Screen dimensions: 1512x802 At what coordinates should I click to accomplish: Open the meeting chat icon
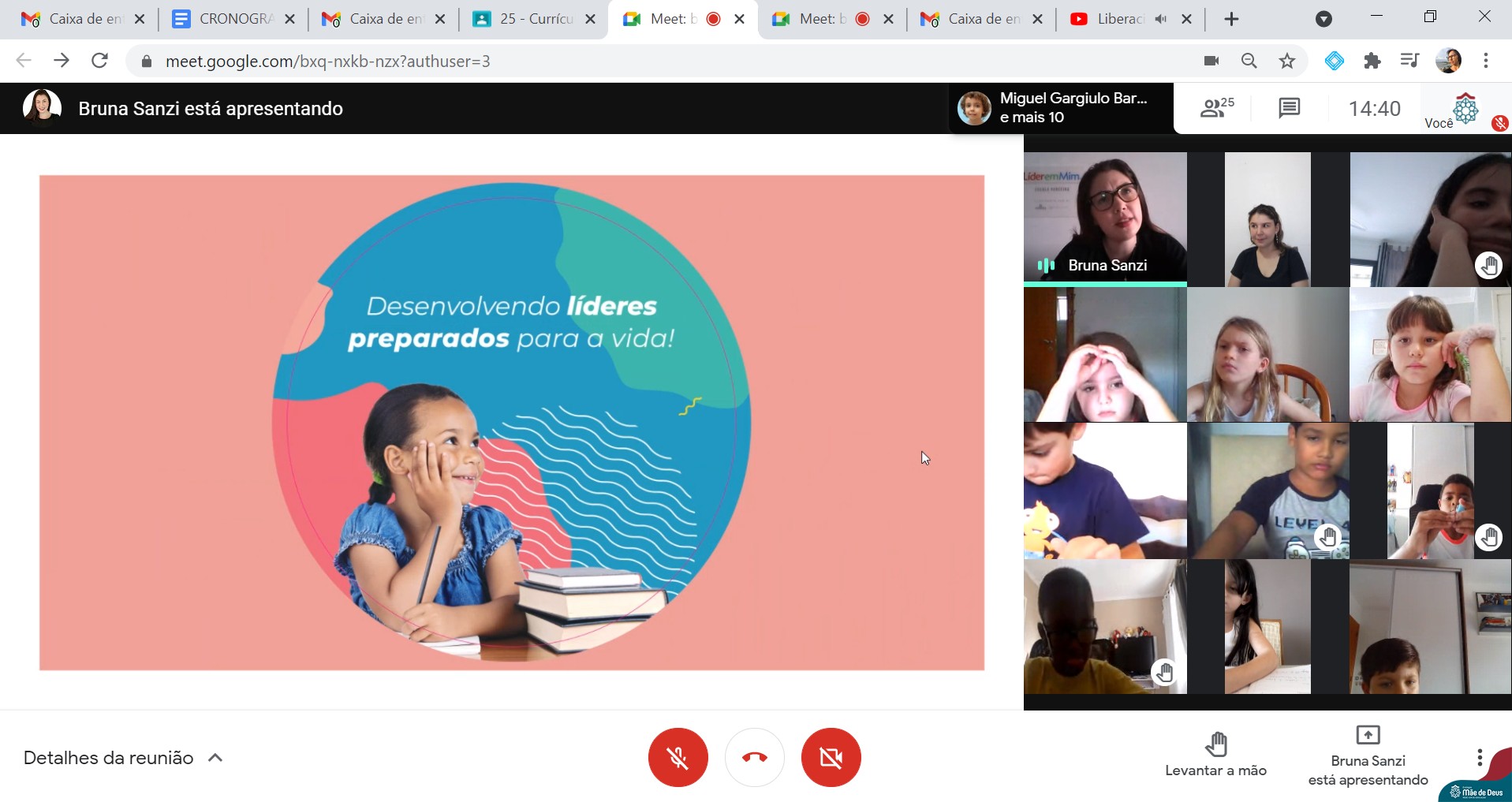[1289, 108]
